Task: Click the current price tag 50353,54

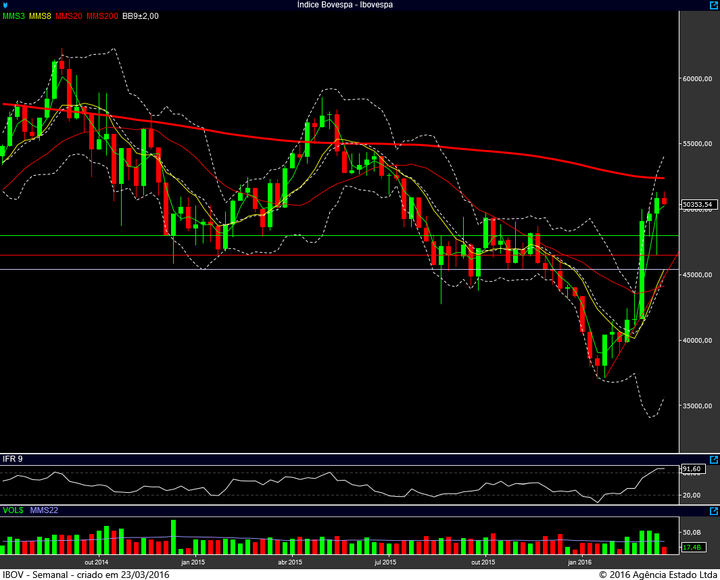Action: (698, 205)
